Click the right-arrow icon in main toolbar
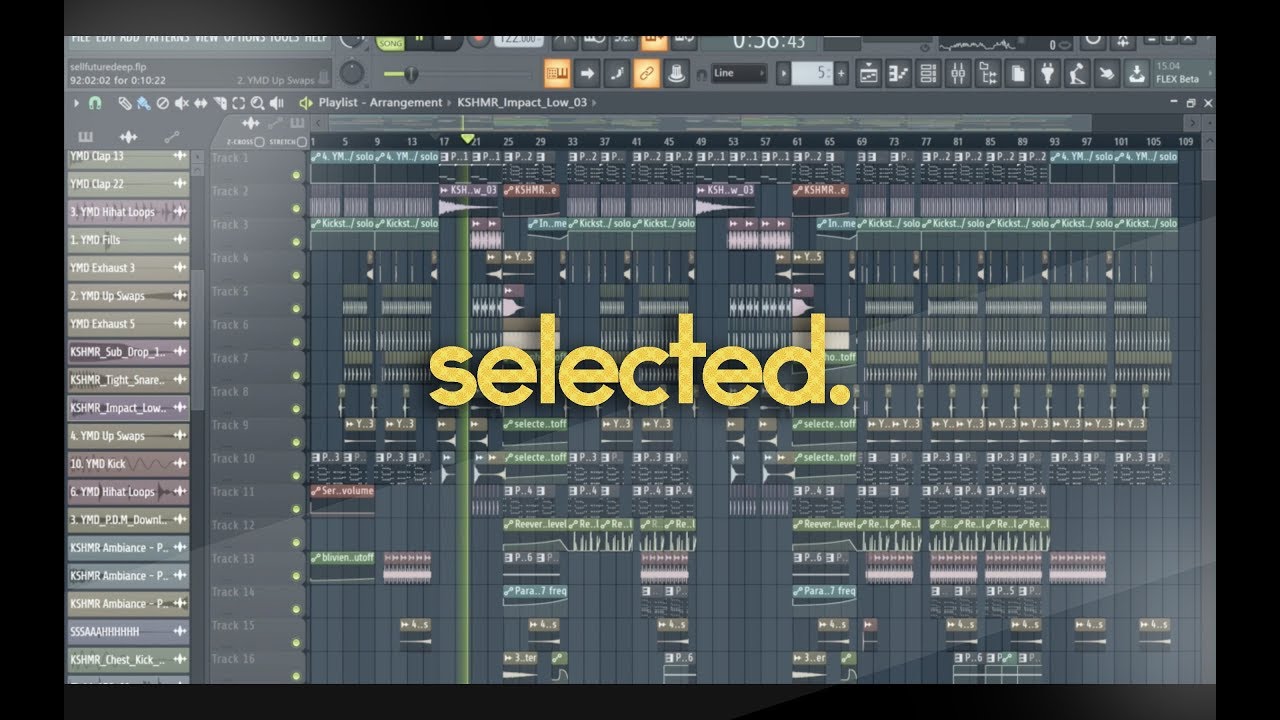 tap(587, 73)
